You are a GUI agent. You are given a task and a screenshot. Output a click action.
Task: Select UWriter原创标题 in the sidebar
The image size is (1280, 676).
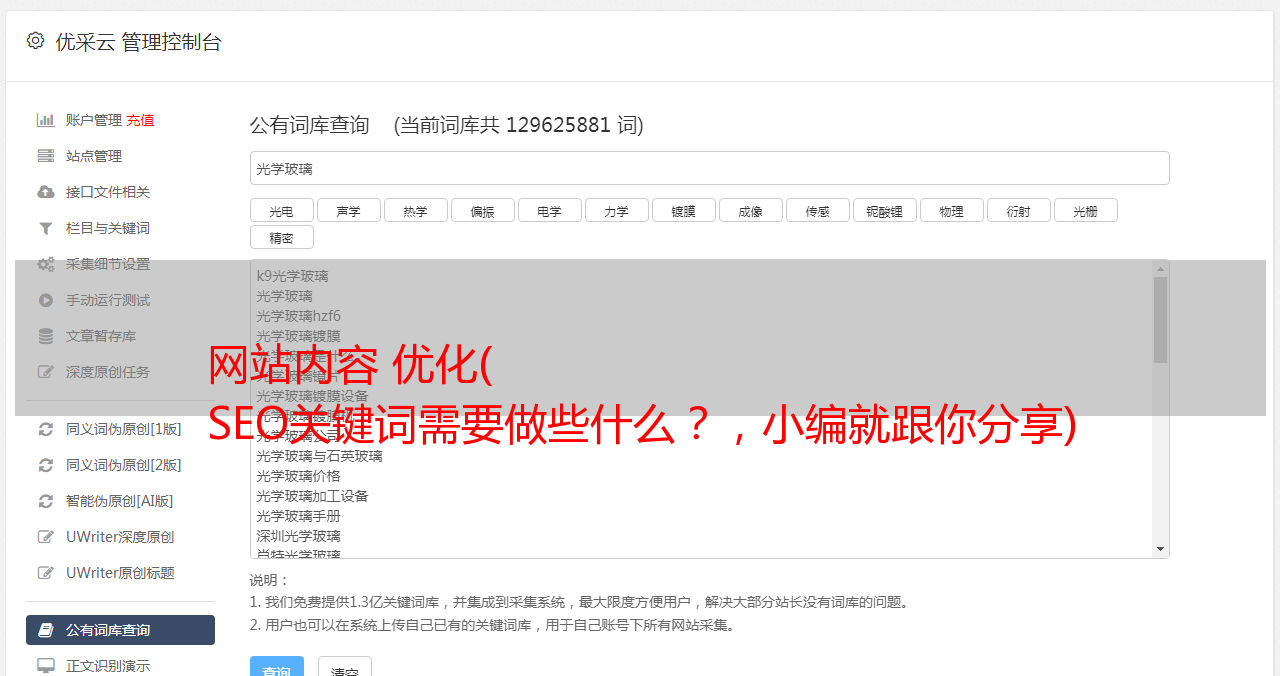click(x=120, y=573)
